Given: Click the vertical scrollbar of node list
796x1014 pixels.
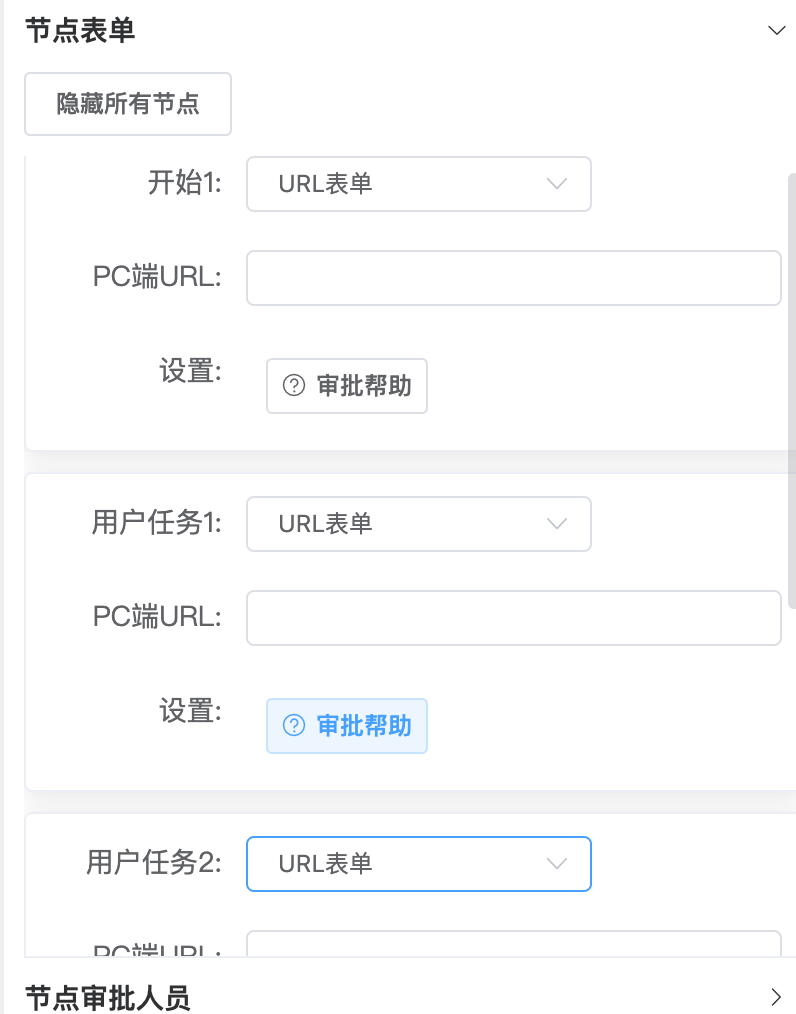Looking at the screenshot, I should click(791, 391).
